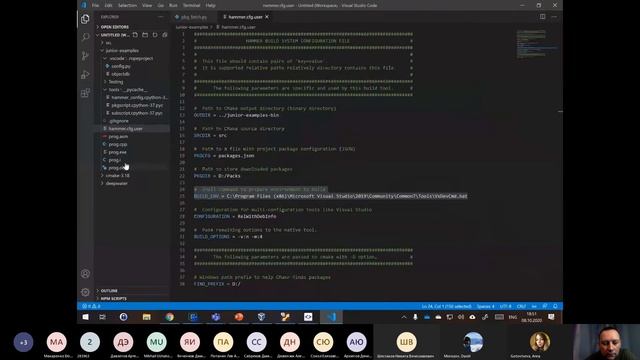This screenshot has width=640, height=360.
Task: Open the Accounts menu icon
Action: [x=85, y=273]
